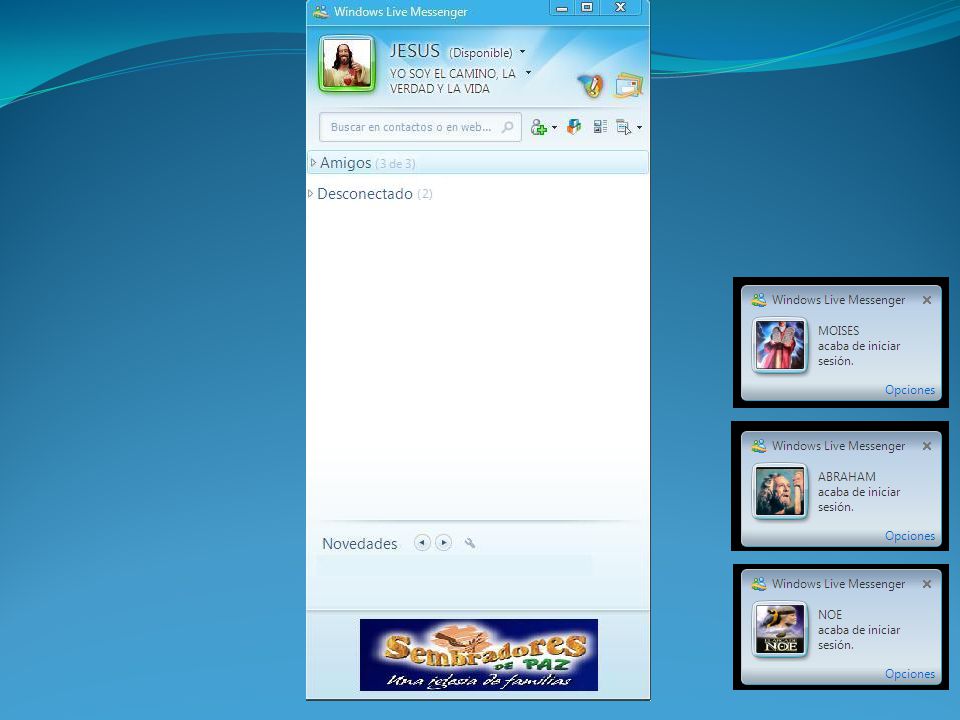Focus the Buscar en contactos search field
960x720 pixels.
point(420,127)
